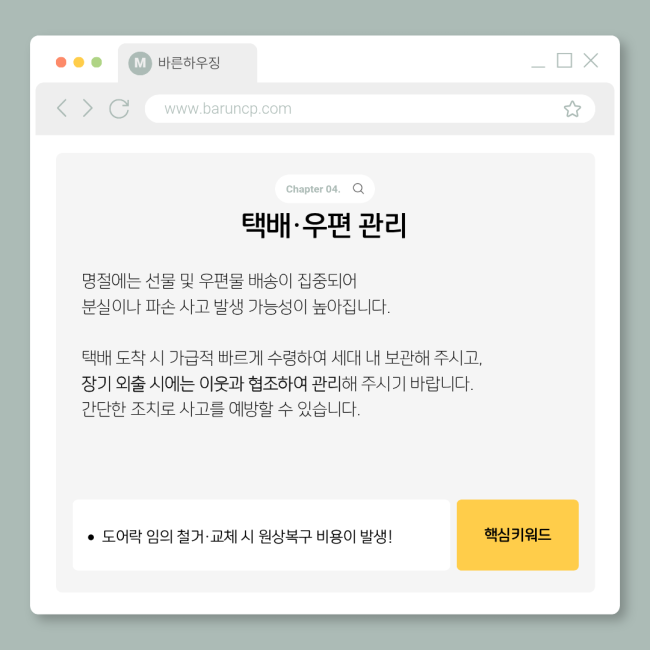Bookmark page using the star icon
650x650 pixels.
(x=572, y=109)
